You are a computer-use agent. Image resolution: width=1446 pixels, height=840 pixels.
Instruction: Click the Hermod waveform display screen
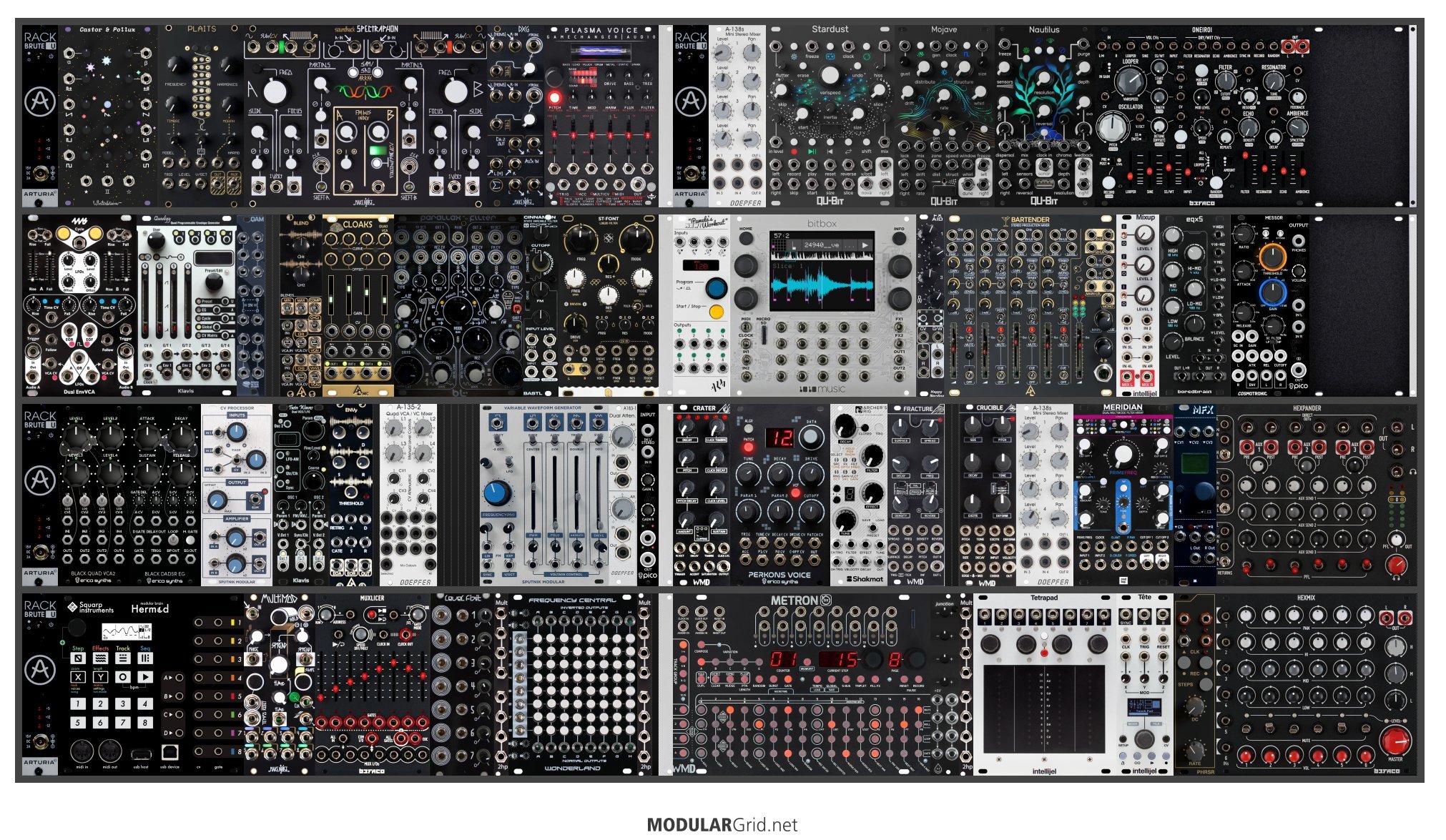[x=127, y=632]
